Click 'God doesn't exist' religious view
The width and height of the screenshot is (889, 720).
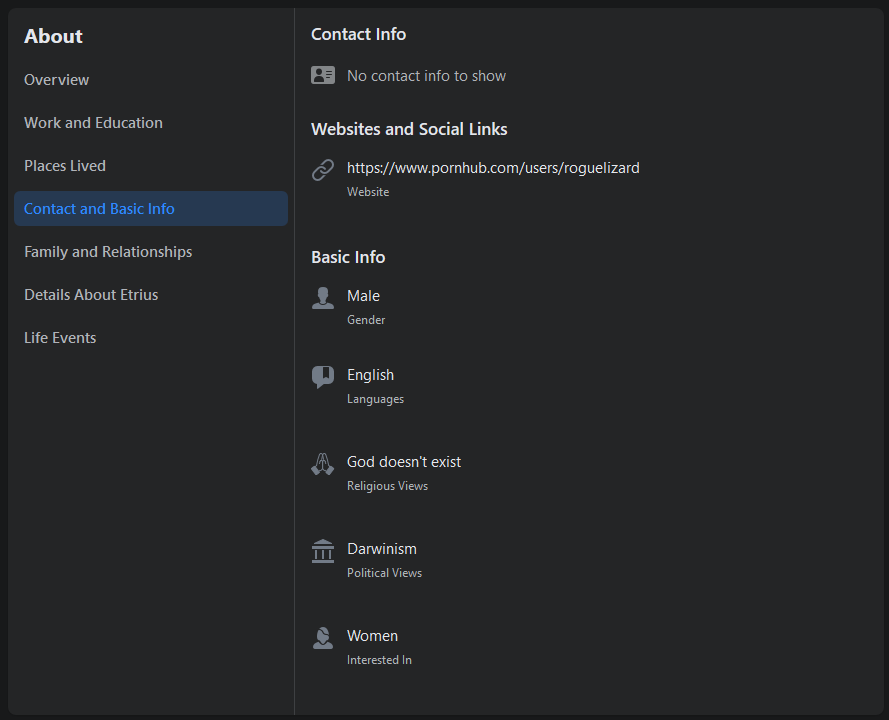click(x=404, y=462)
